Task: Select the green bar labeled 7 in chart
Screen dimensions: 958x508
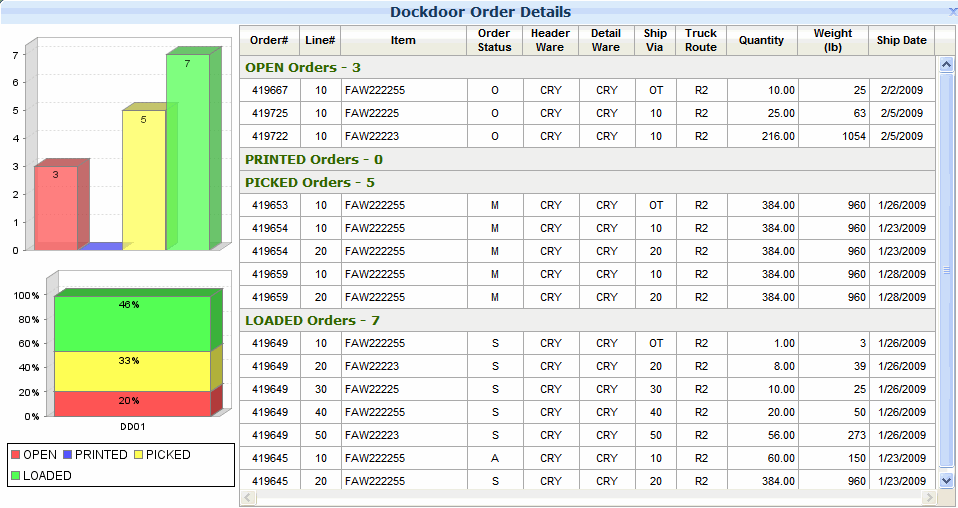Action: click(187, 150)
